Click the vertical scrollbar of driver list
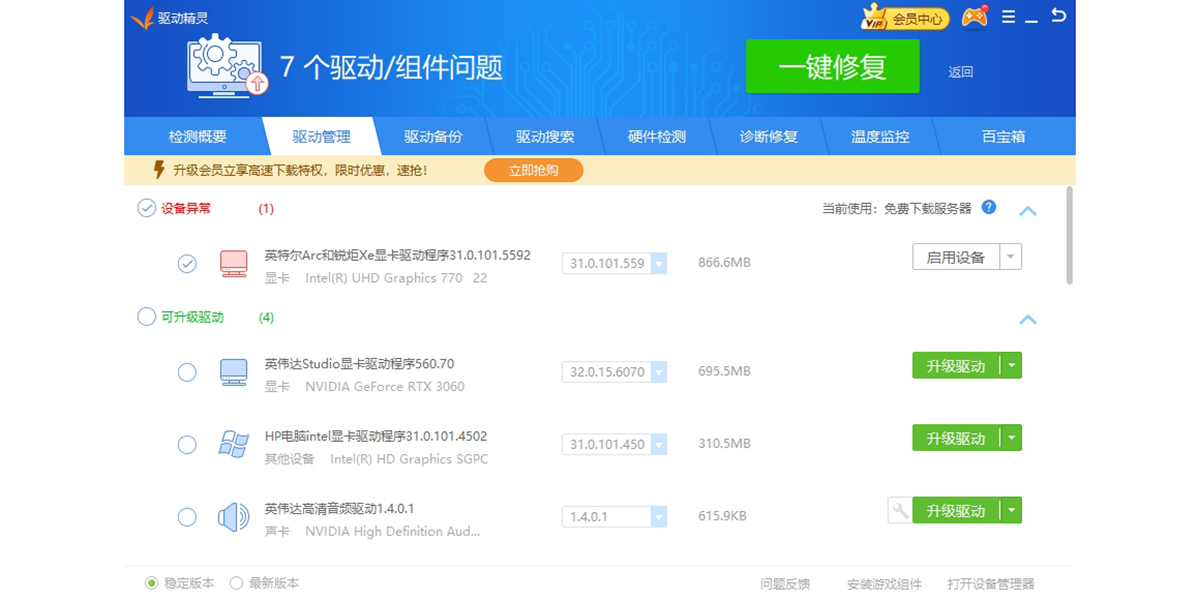The image size is (1200, 600). 1070,235
